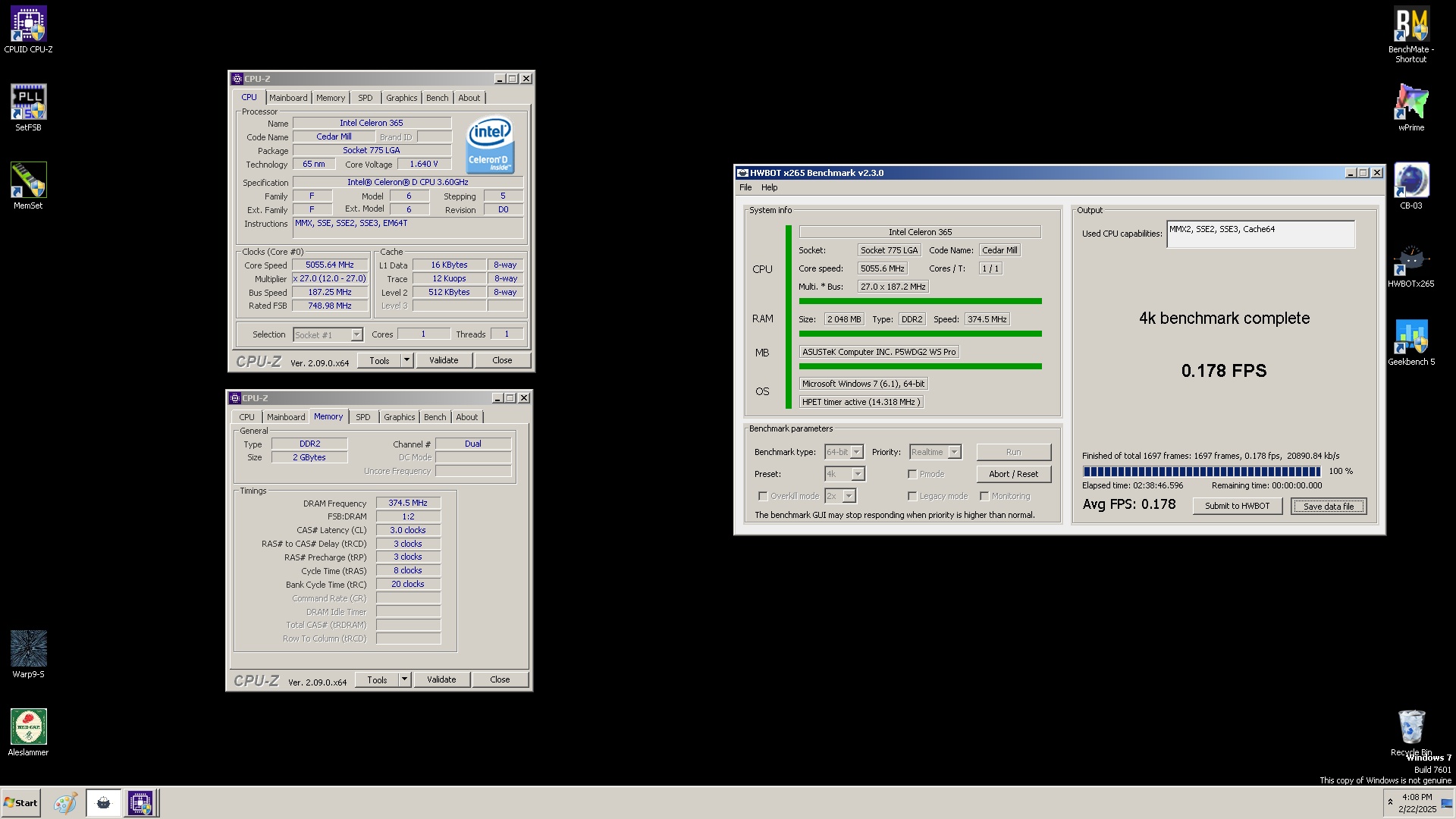
Task: Switch to CPU tab in lower CPU-Z window
Action: (247, 417)
